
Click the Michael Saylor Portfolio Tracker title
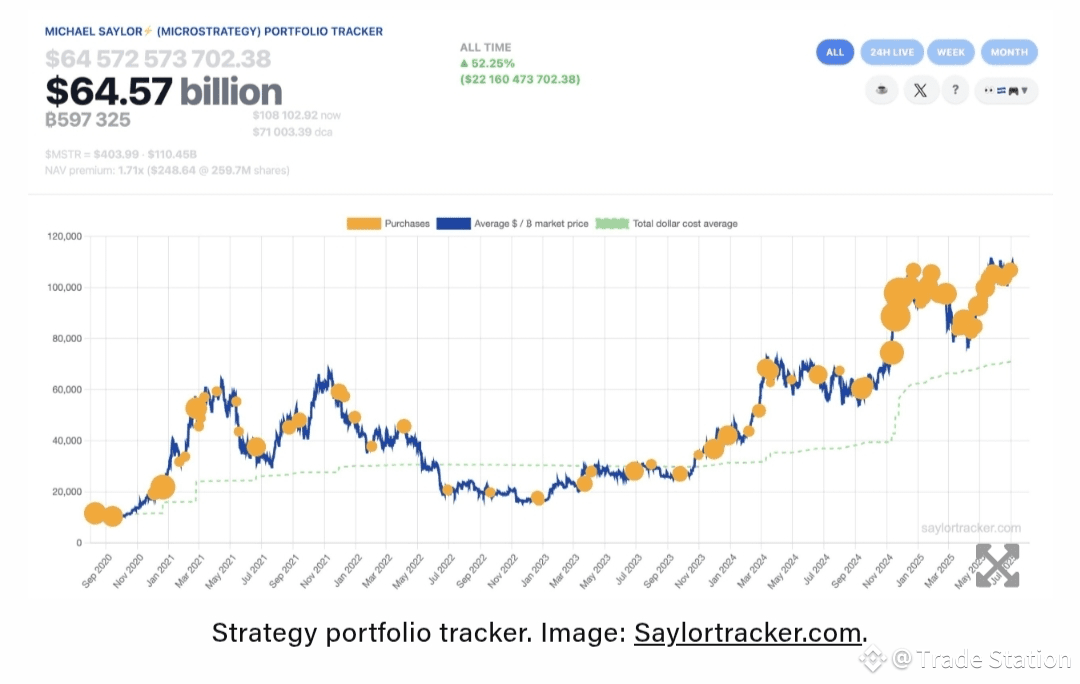tap(214, 32)
